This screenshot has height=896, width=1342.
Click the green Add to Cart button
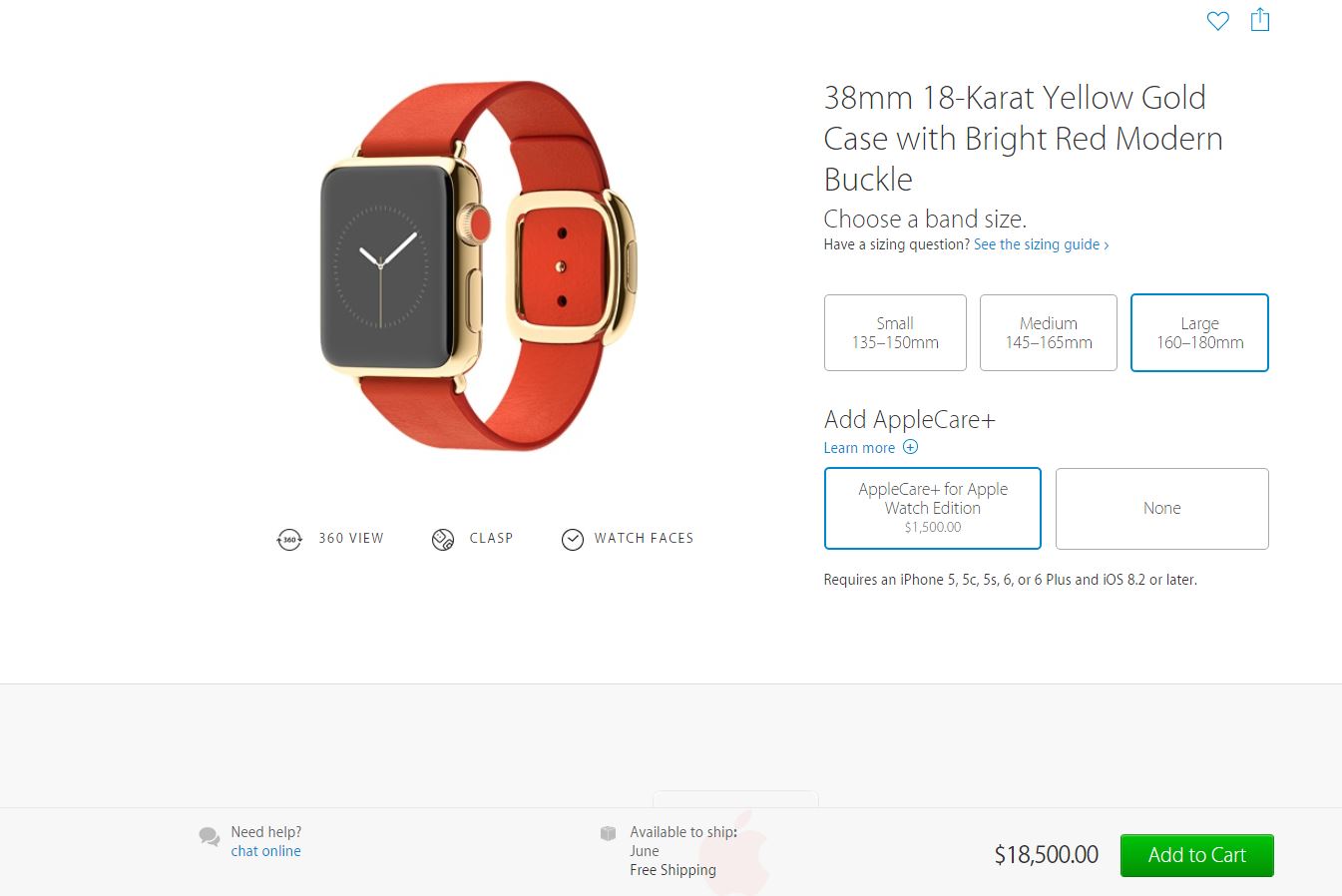coord(1197,855)
